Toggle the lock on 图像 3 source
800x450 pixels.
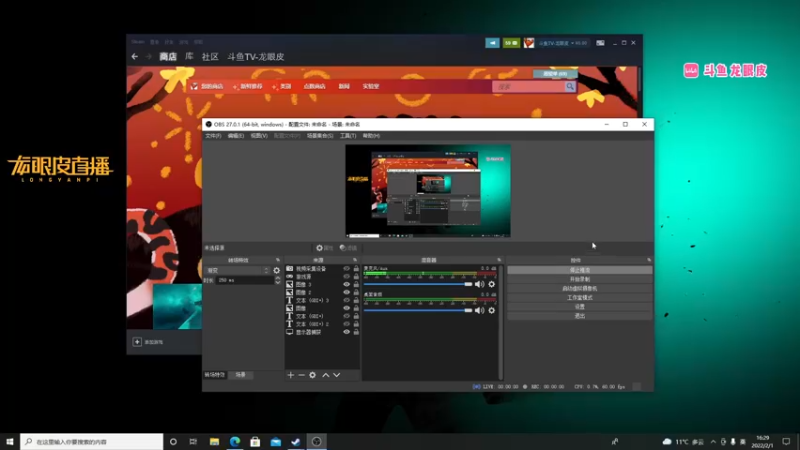click(356, 284)
